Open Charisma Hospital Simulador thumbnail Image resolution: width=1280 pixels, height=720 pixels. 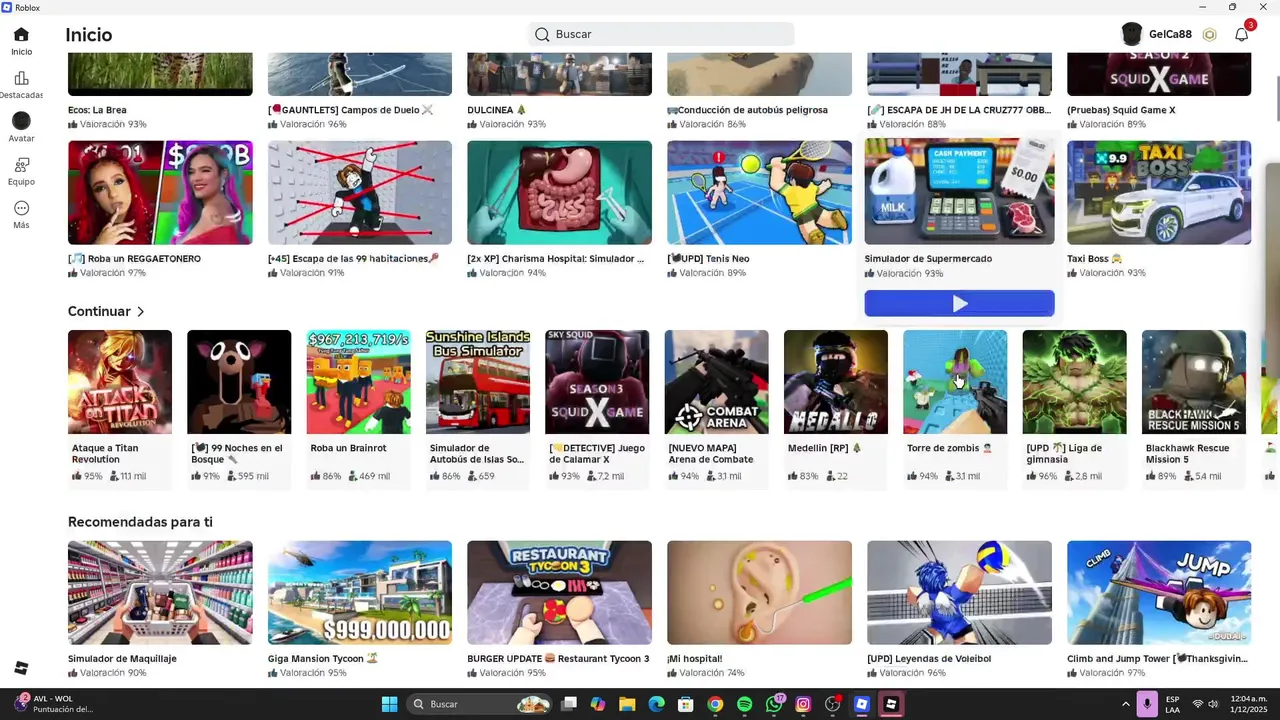559,192
